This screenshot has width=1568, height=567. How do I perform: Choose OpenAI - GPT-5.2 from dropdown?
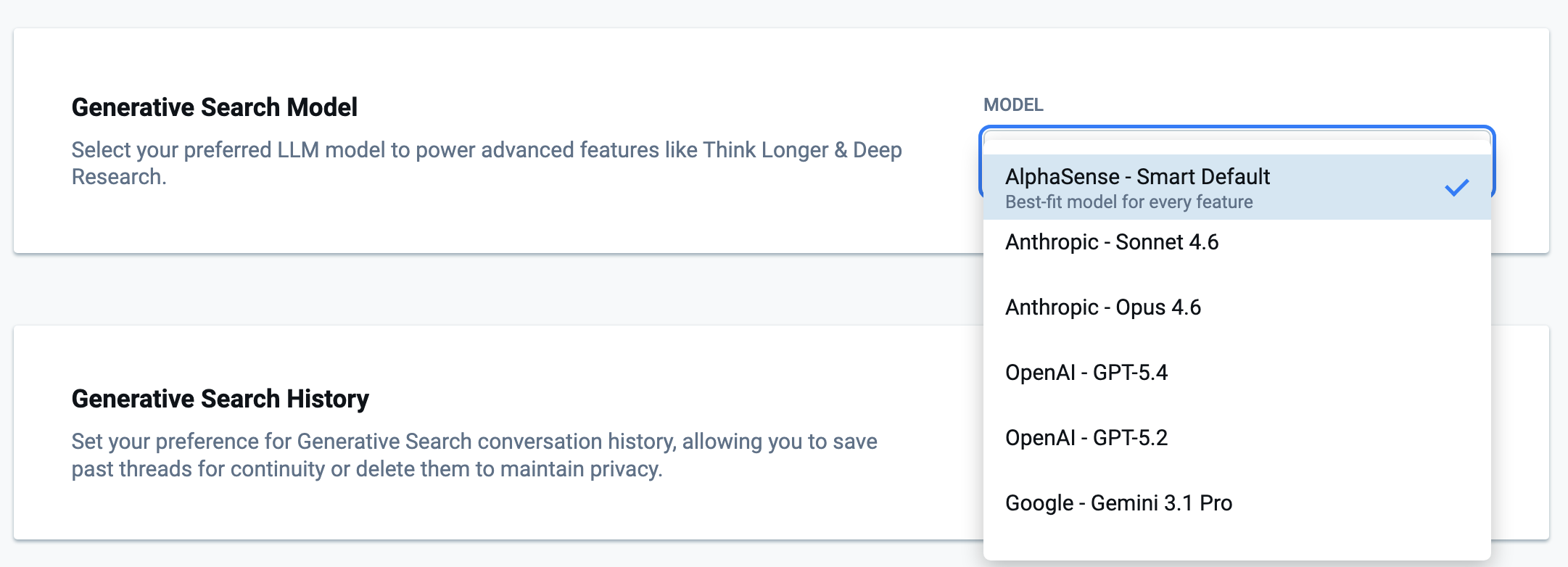pyautogui.click(x=1086, y=438)
